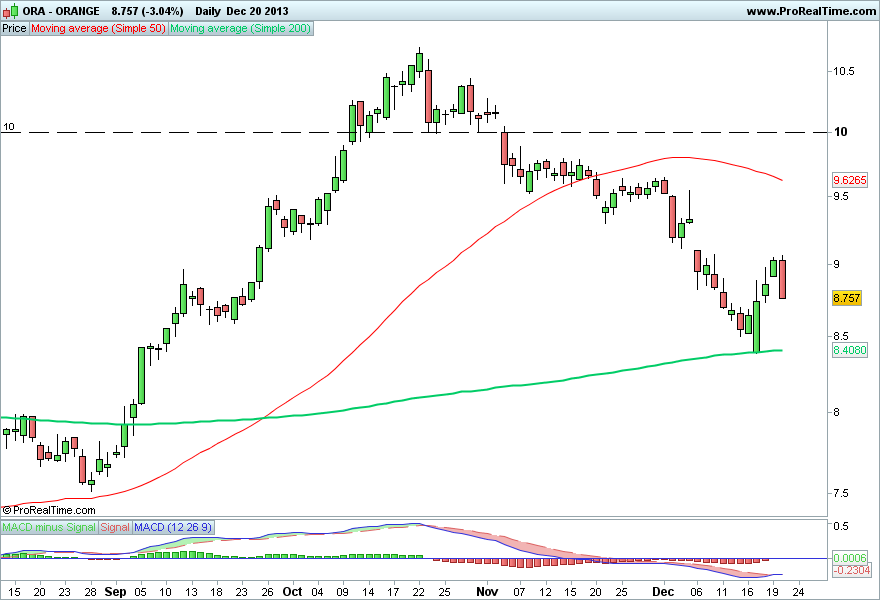The image size is (880, 600).
Task: Click the Dec month label on date axis
Action: pyautogui.click(x=664, y=592)
